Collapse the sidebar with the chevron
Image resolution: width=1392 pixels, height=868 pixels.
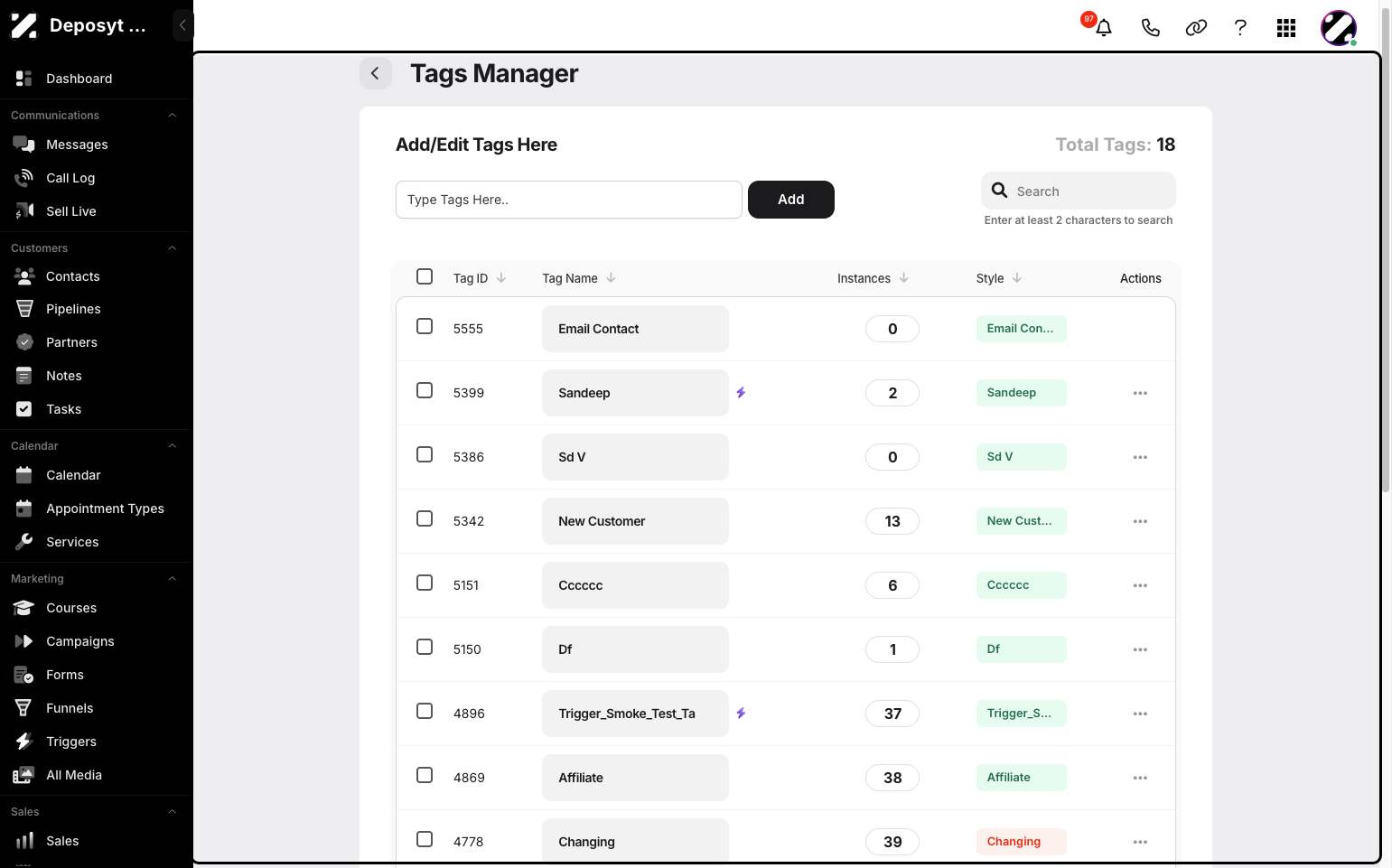182,25
